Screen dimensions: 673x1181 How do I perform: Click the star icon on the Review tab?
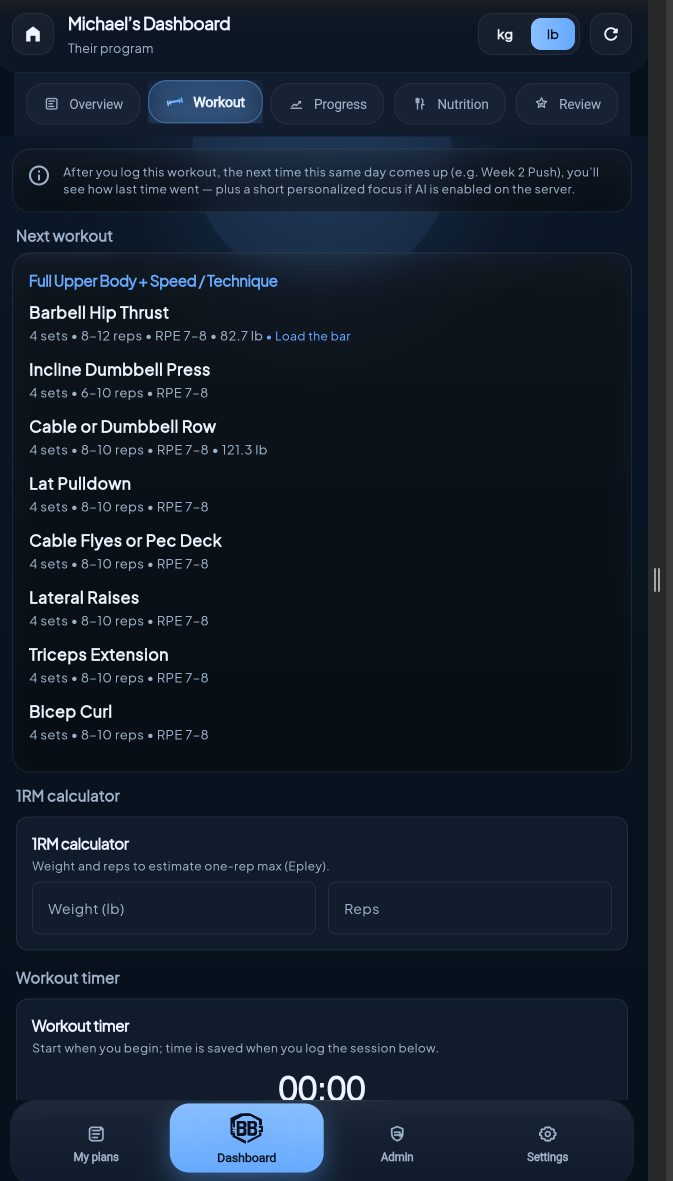(541, 104)
